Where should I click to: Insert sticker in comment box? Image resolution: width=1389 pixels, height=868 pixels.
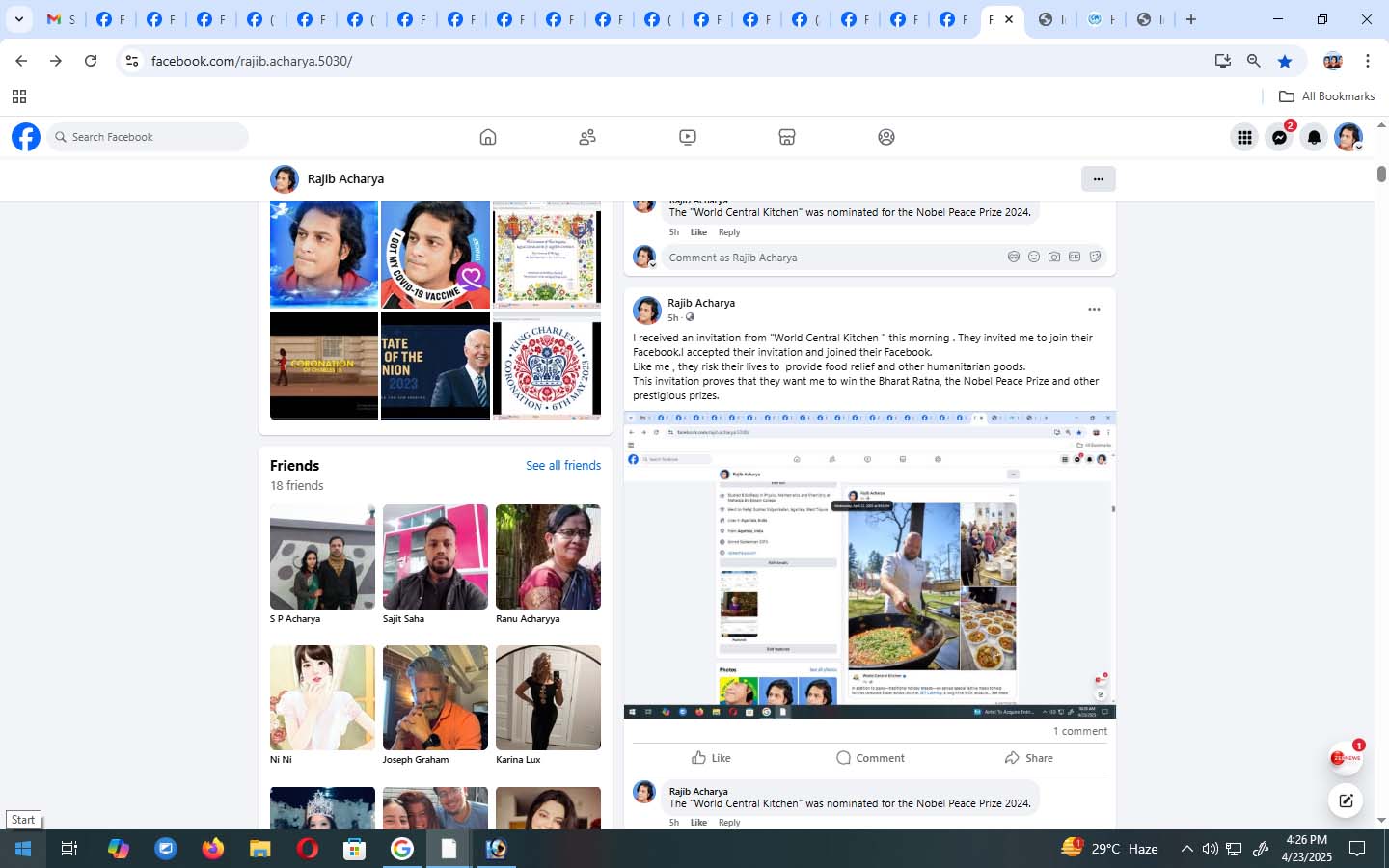1095,257
